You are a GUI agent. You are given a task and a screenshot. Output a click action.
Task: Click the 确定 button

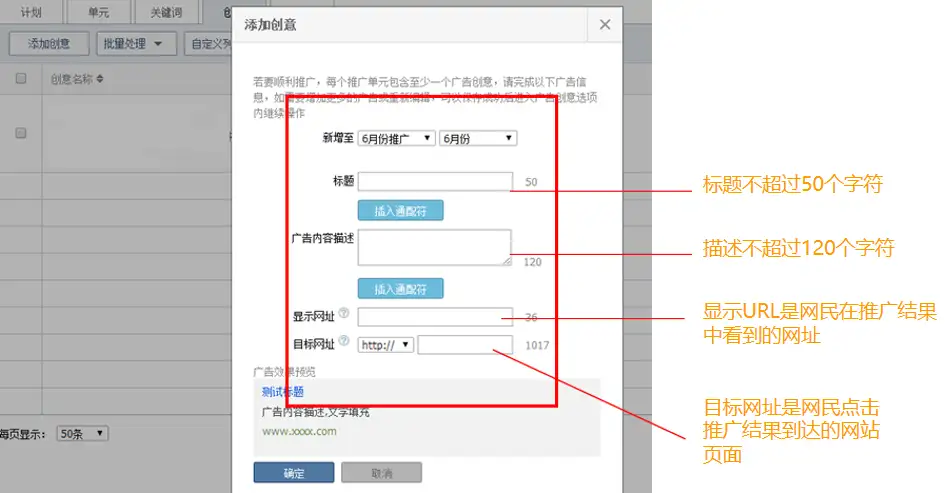294,473
